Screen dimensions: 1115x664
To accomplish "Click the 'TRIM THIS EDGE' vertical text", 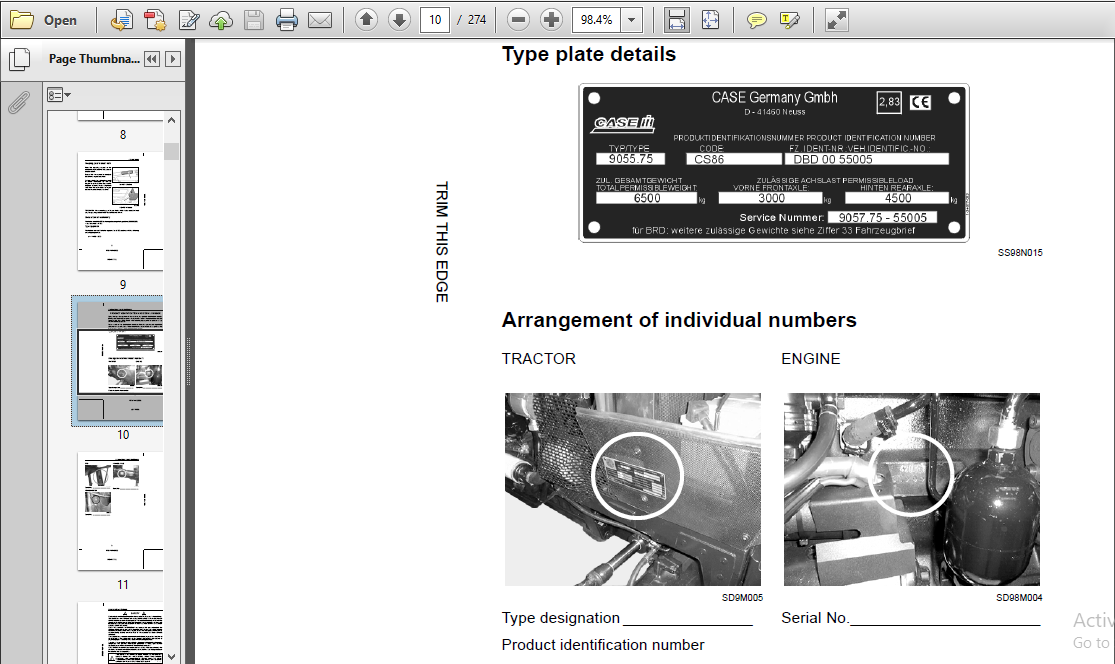I will [x=442, y=242].
